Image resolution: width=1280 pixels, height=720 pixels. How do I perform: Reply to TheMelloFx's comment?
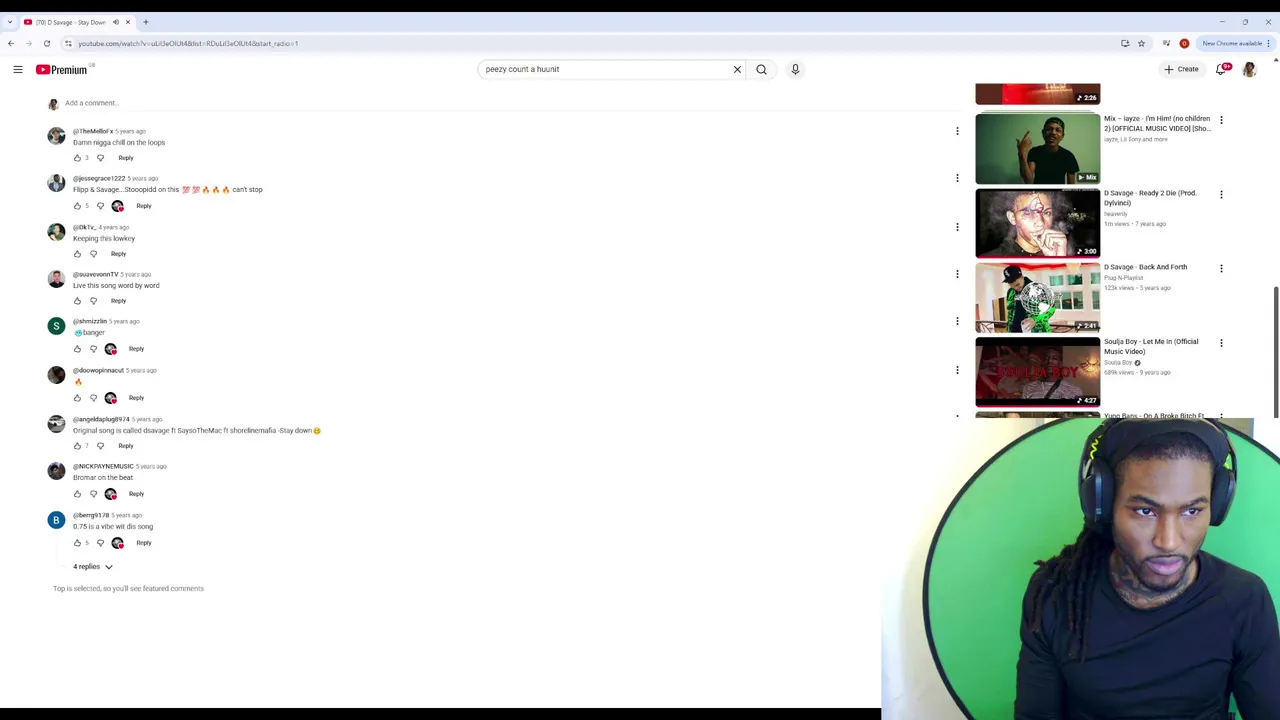point(126,158)
